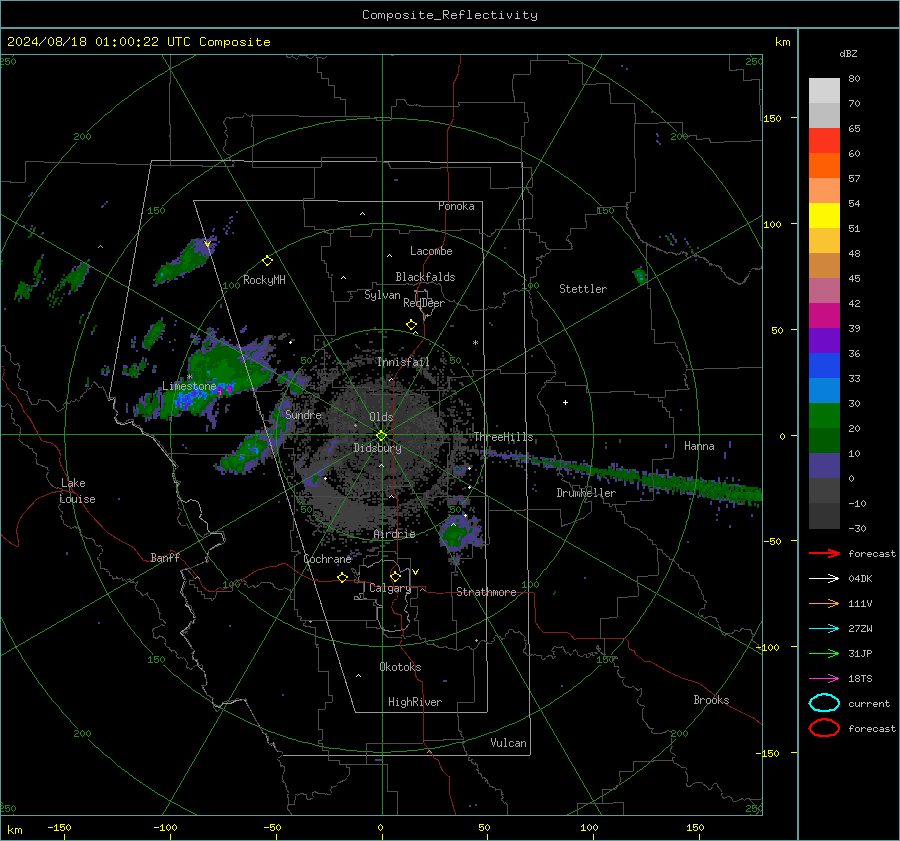Viewport: 900px width, 841px height.
Task: Click the white plus marker near Stettler county
Action: click(565, 402)
